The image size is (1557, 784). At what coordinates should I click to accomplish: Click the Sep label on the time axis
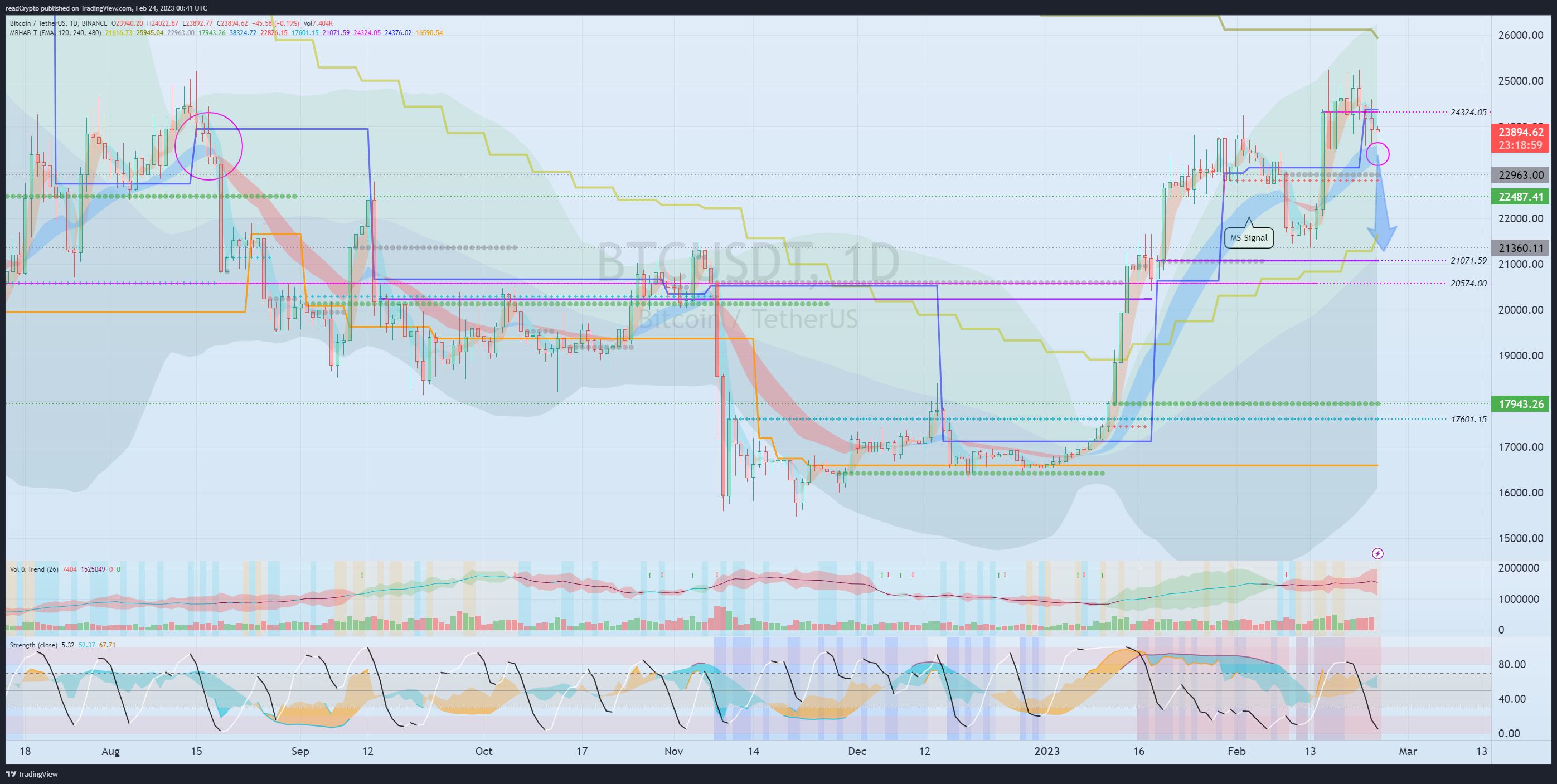click(300, 751)
